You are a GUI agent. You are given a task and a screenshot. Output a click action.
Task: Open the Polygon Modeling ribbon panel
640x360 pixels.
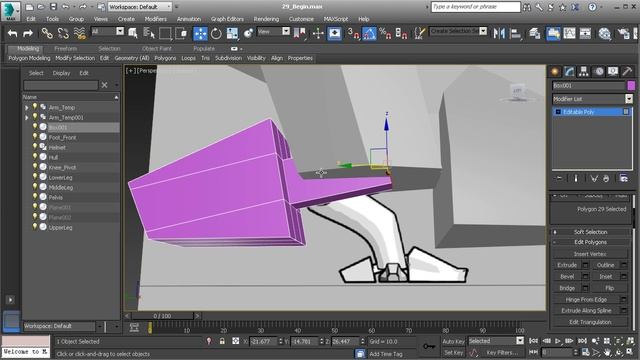pyautogui.click(x=29, y=58)
